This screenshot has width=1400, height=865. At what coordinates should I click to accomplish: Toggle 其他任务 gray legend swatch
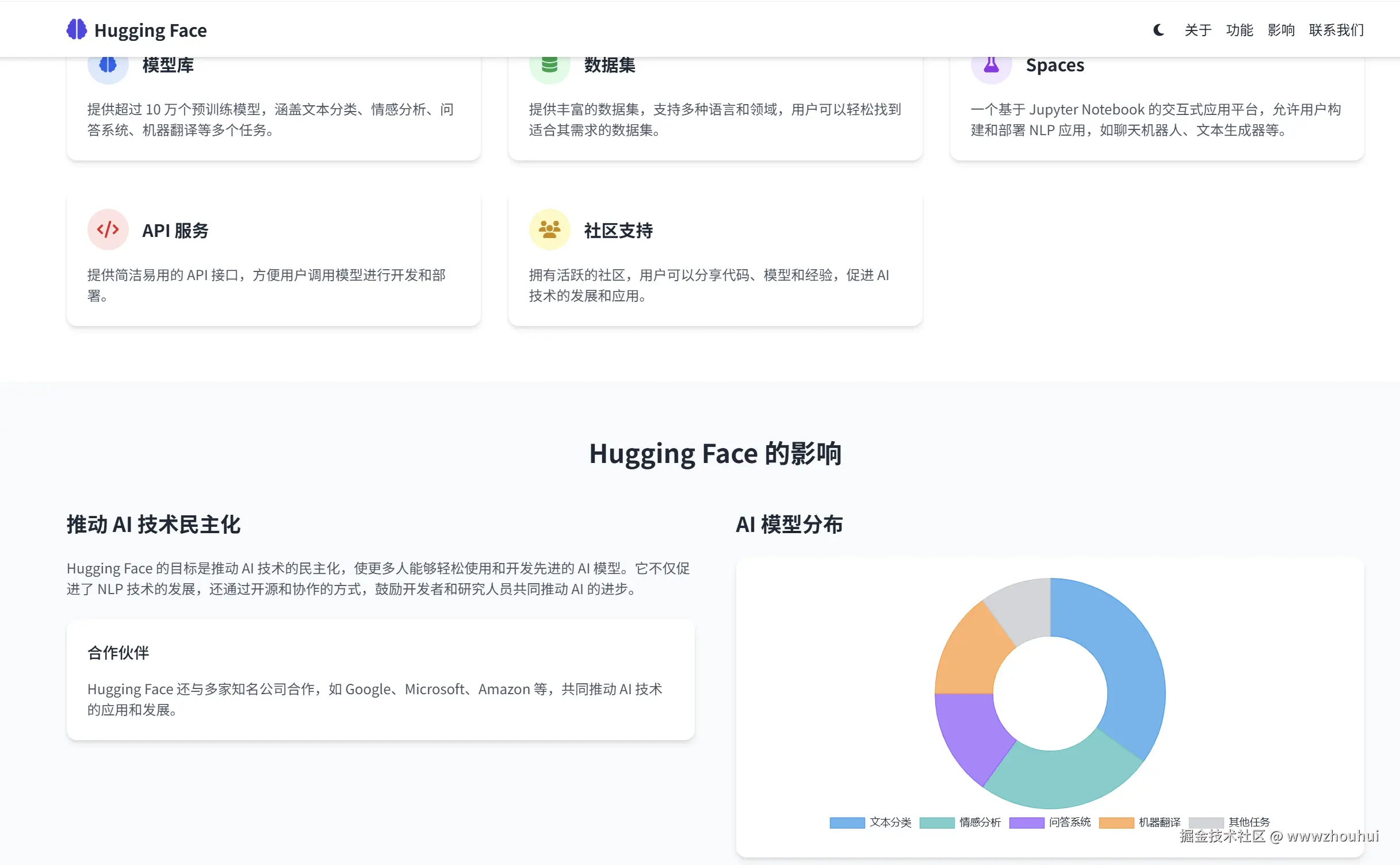pos(1206,822)
